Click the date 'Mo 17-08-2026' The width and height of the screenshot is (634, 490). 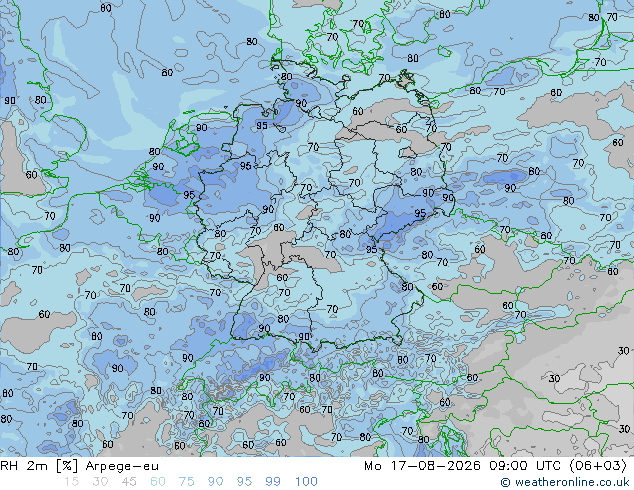click(423, 466)
